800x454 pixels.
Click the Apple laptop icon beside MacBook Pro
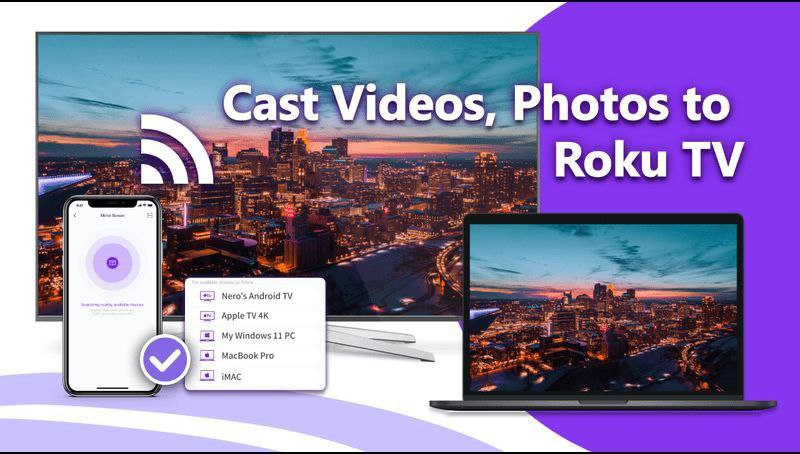point(207,356)
